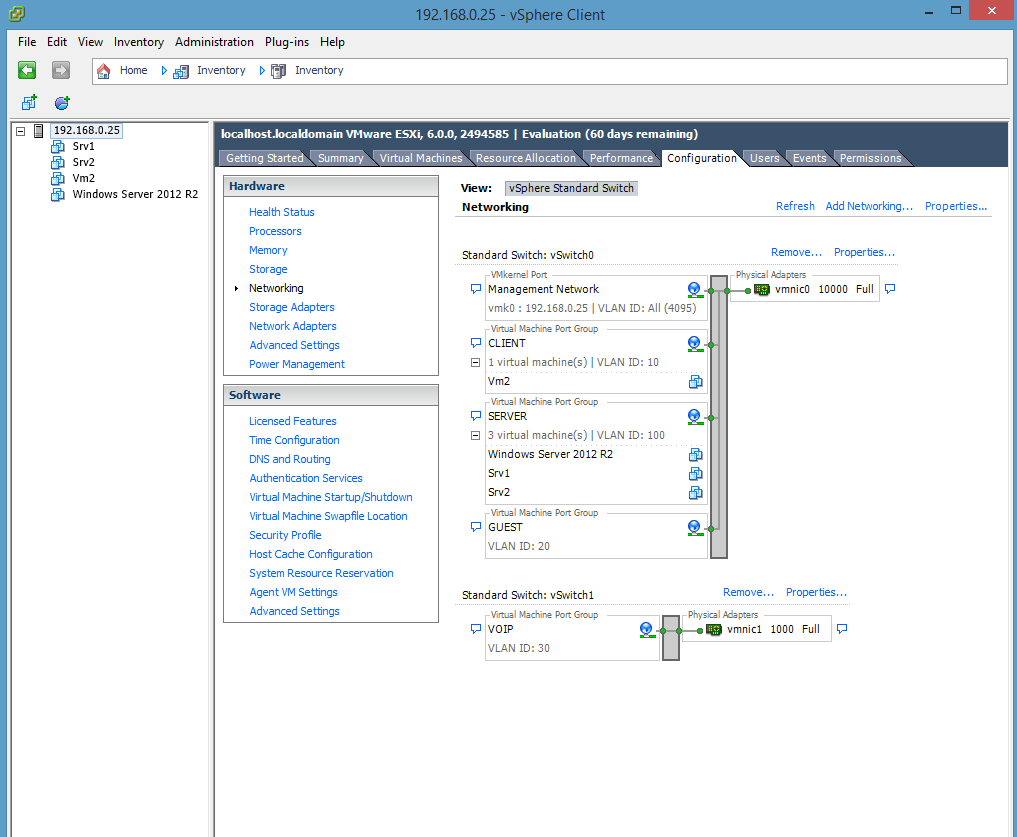Click the network globe icon of GUEST
1017x837 pixels.
tap(695, 528)
